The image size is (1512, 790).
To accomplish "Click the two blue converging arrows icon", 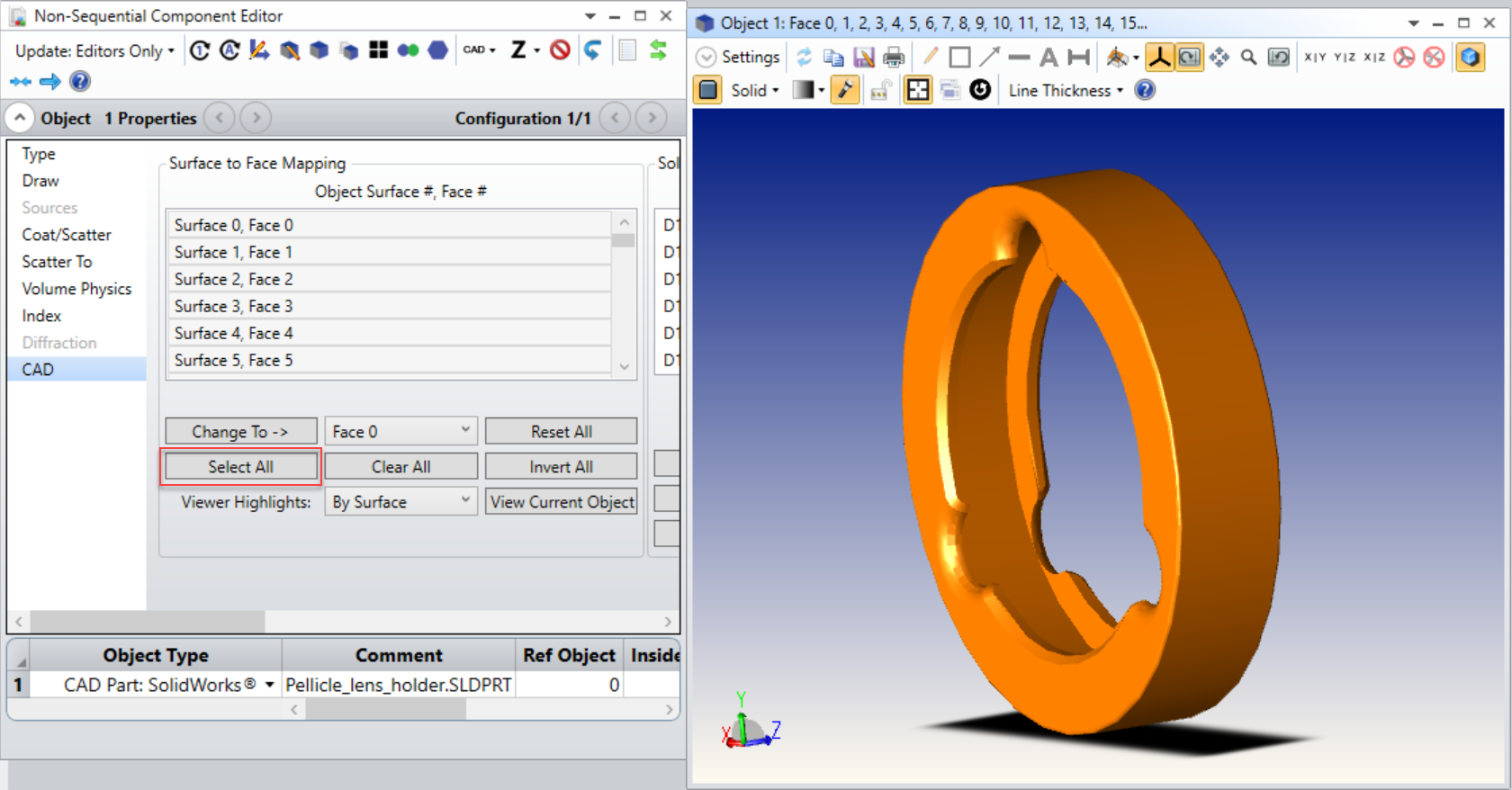I will pyautogui.click(x=21, y=82).
